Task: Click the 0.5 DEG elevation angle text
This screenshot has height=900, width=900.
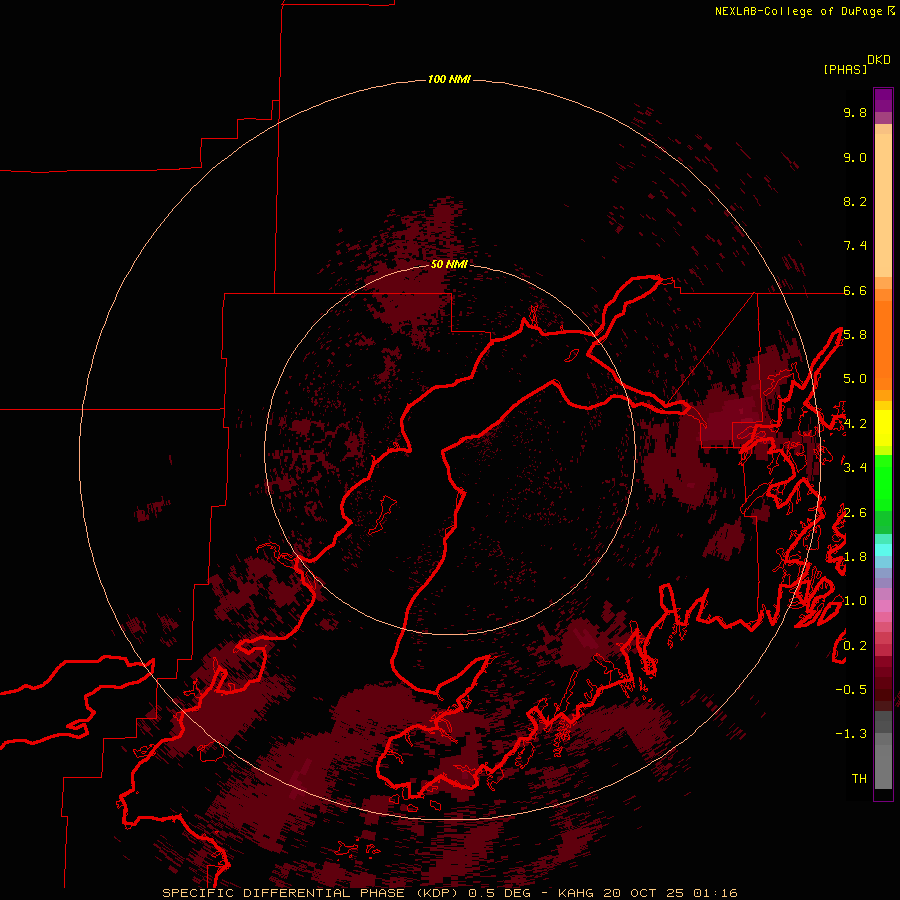Action: pos(499,893)
